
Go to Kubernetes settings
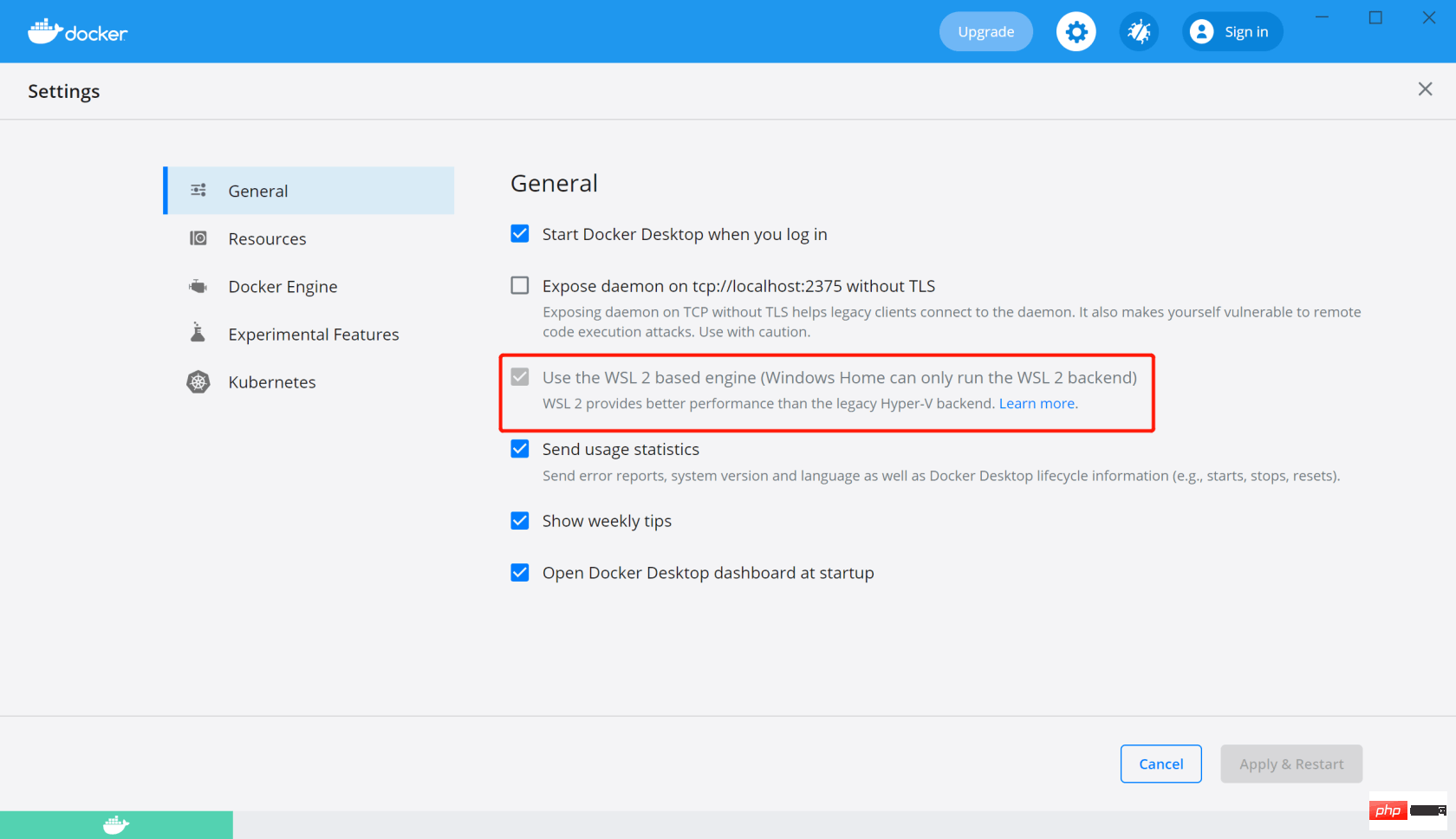click(309, 381)
